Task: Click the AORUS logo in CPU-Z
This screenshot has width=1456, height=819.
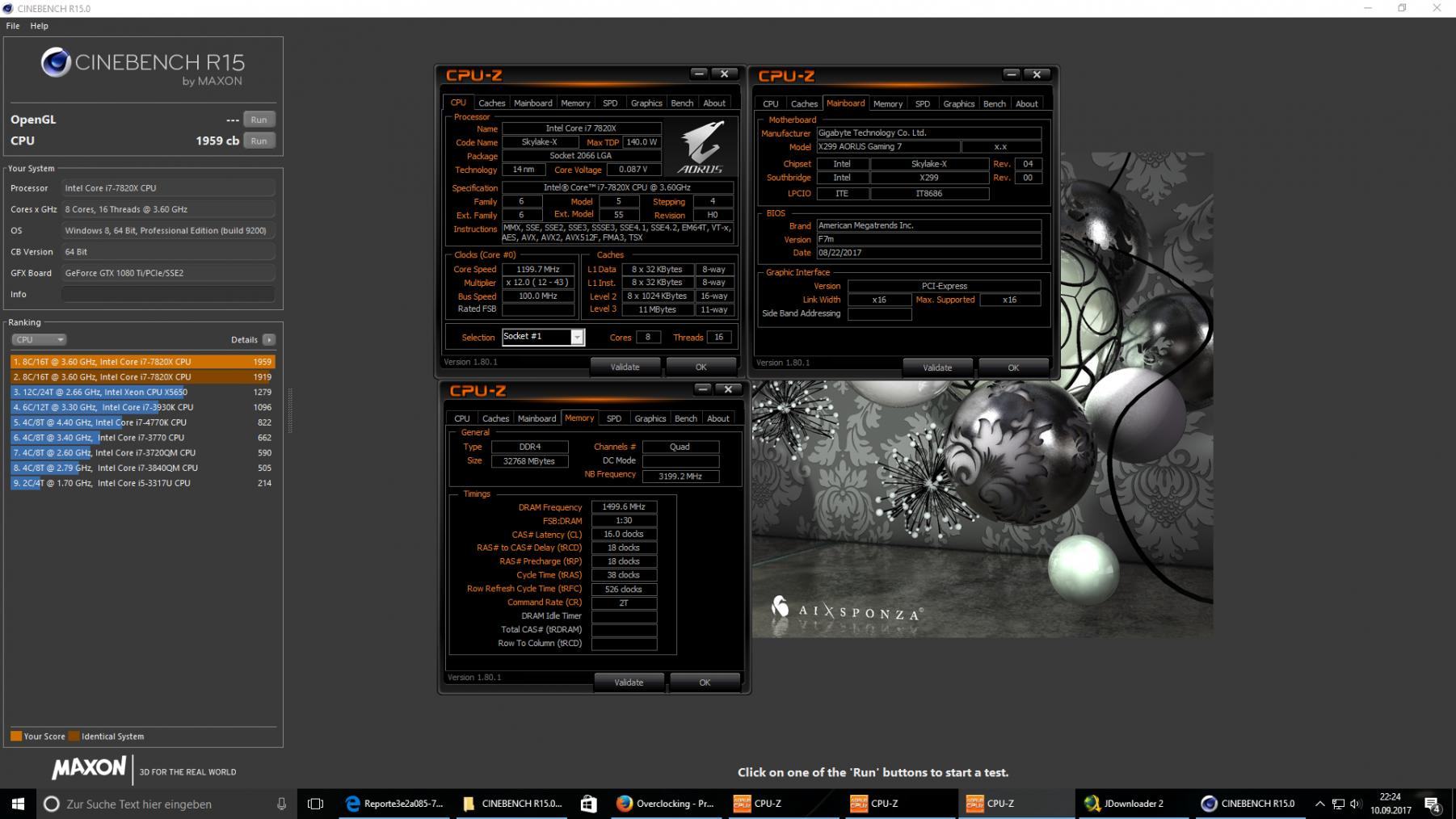Action: tap(701, 147)
